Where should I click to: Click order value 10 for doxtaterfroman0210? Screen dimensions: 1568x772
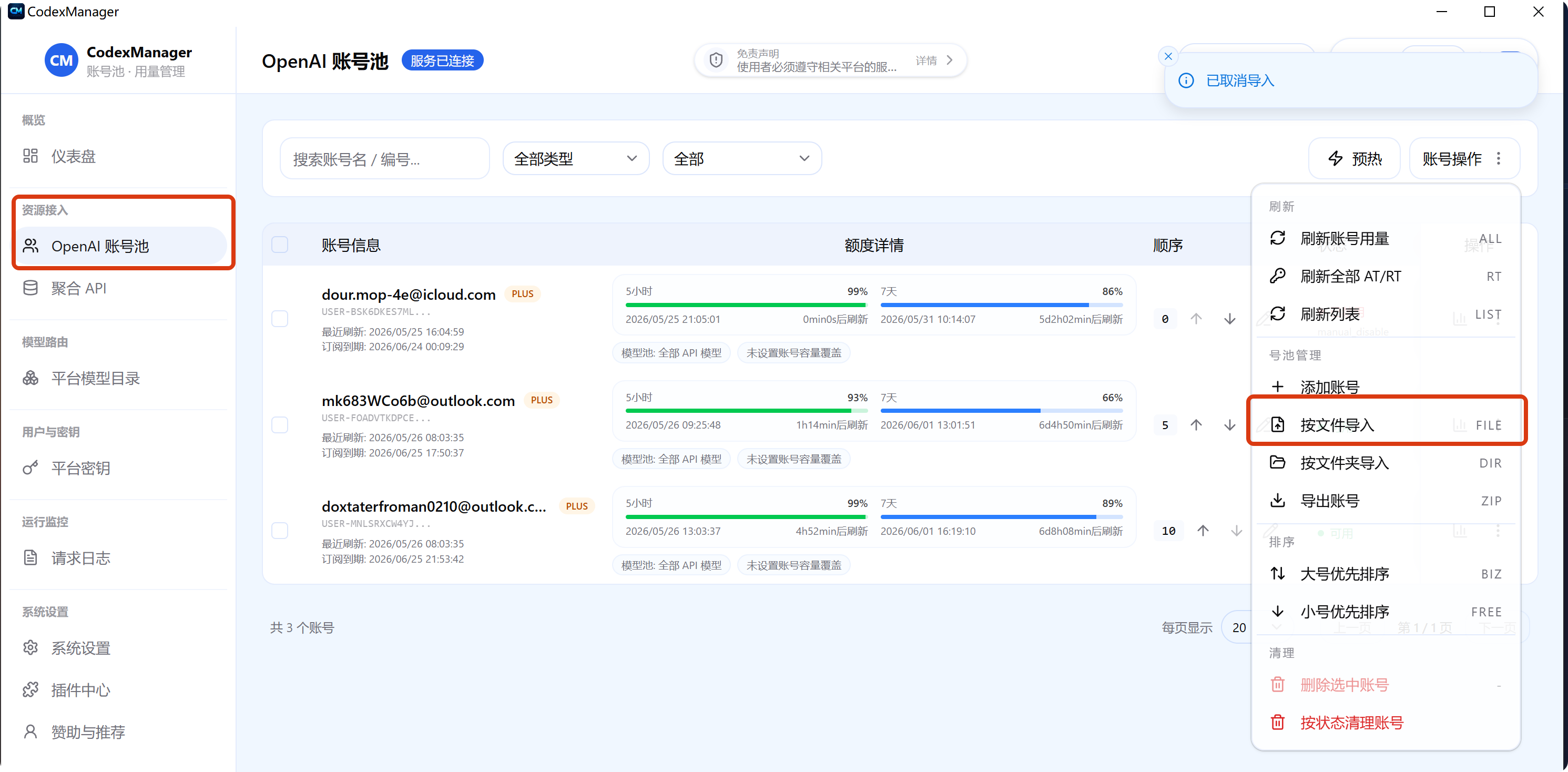(1168, 530)
